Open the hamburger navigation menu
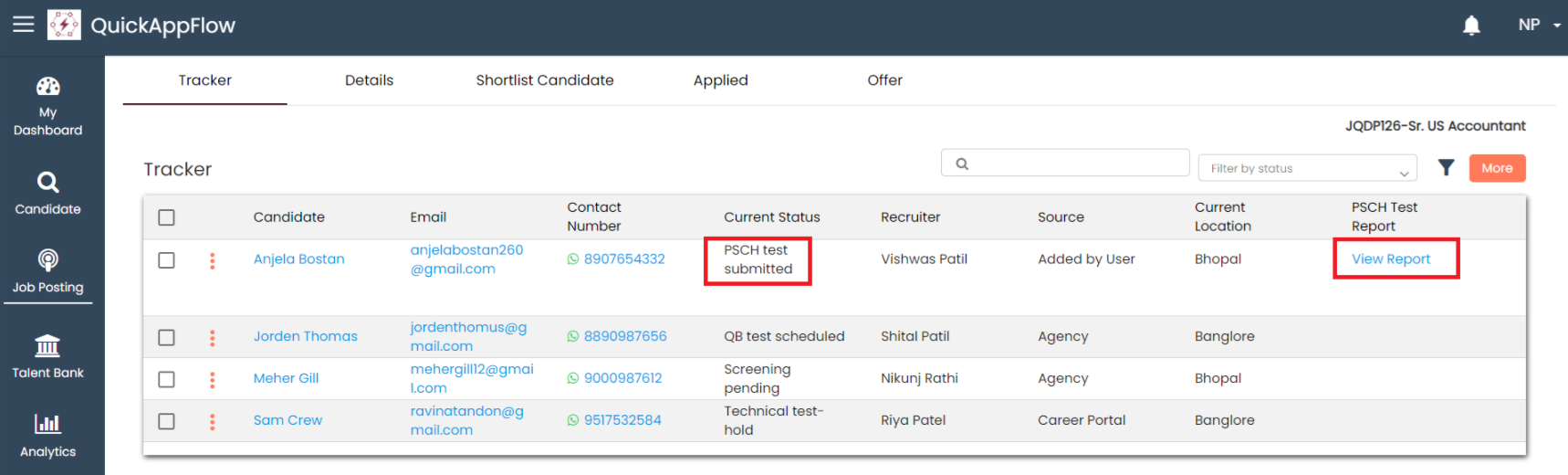Viewport: 1568px width, 475px height. pos(23,25)
